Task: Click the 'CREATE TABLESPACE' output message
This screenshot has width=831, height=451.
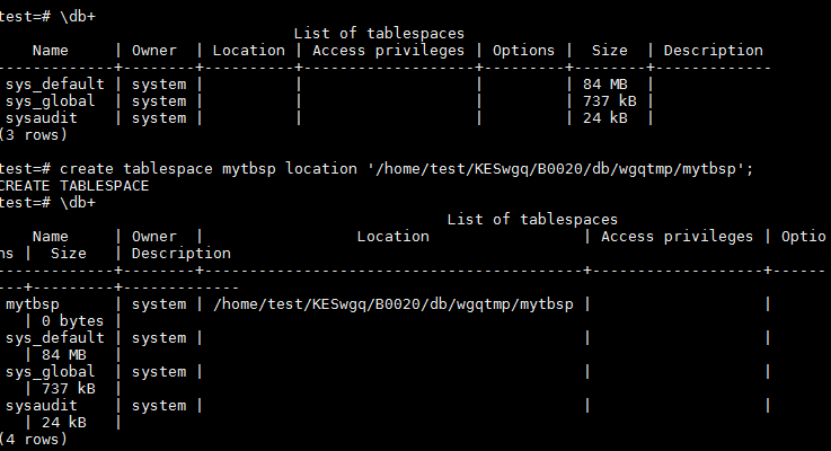Action: 74,186
